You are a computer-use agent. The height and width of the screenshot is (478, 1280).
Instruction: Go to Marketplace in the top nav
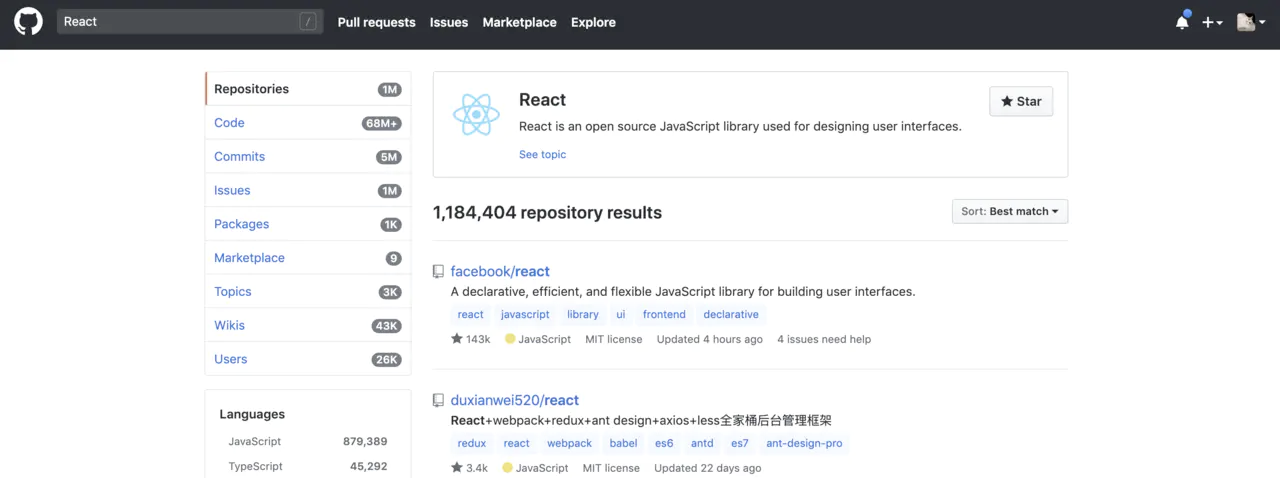(x=519, y=22)
